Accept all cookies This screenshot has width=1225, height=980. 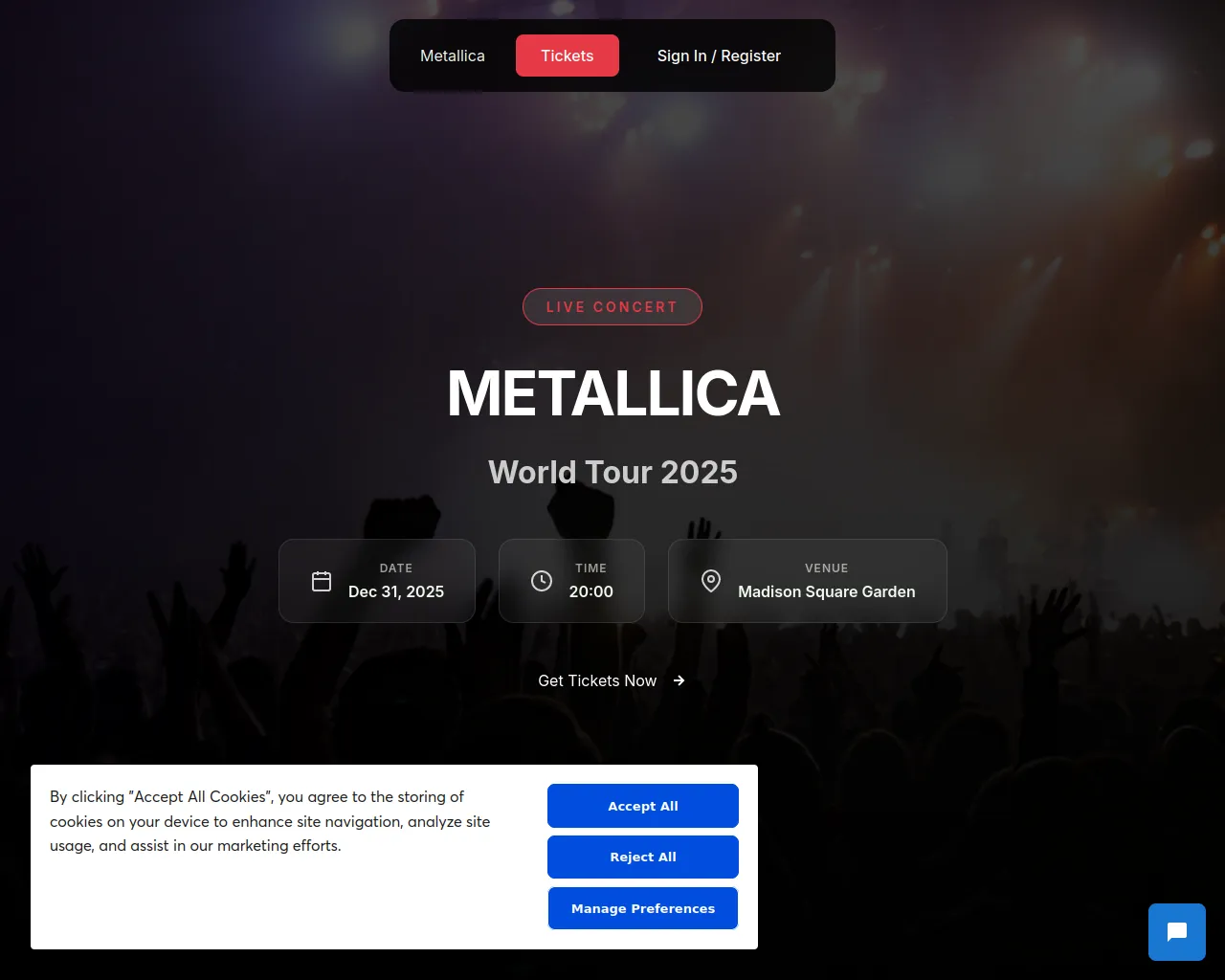click(x=643, y=806)
